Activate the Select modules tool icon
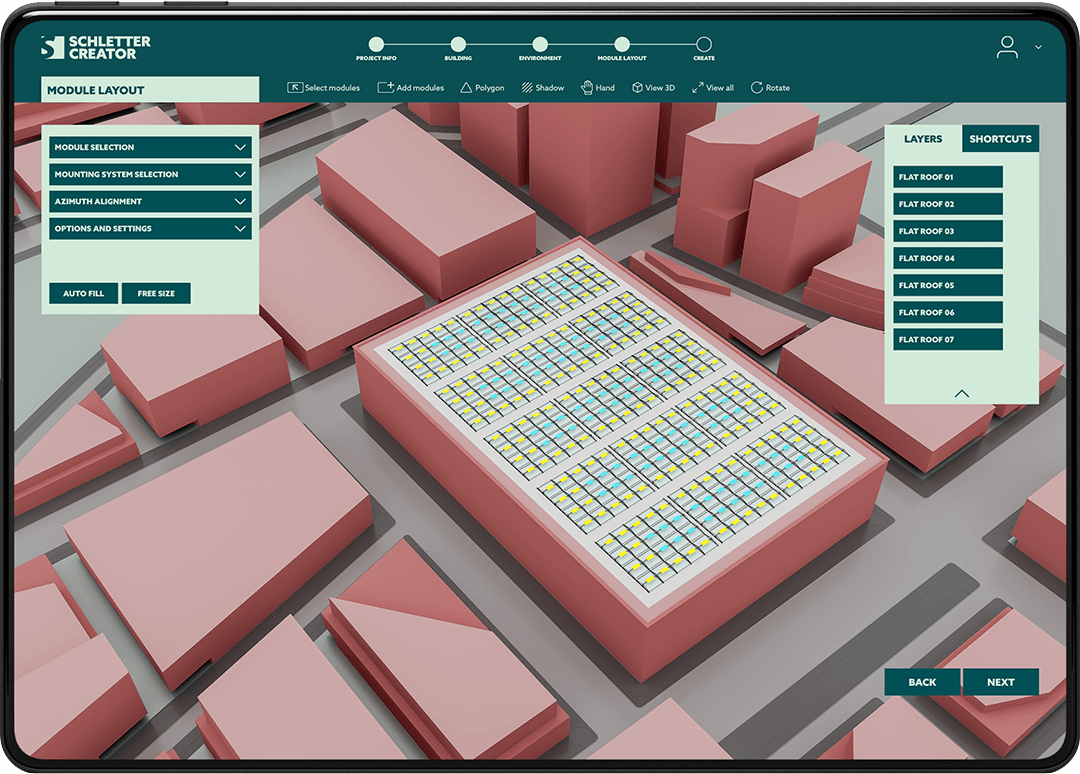 click(x=295, y=88)
